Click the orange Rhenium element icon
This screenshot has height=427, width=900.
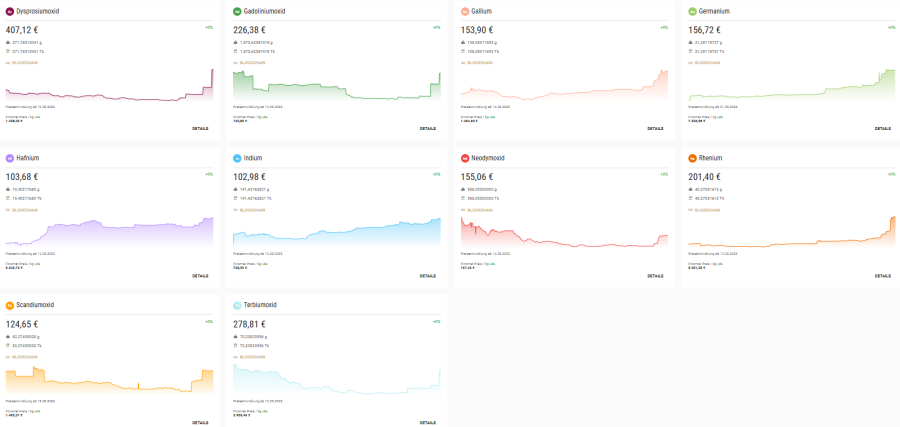coord(693,158)
